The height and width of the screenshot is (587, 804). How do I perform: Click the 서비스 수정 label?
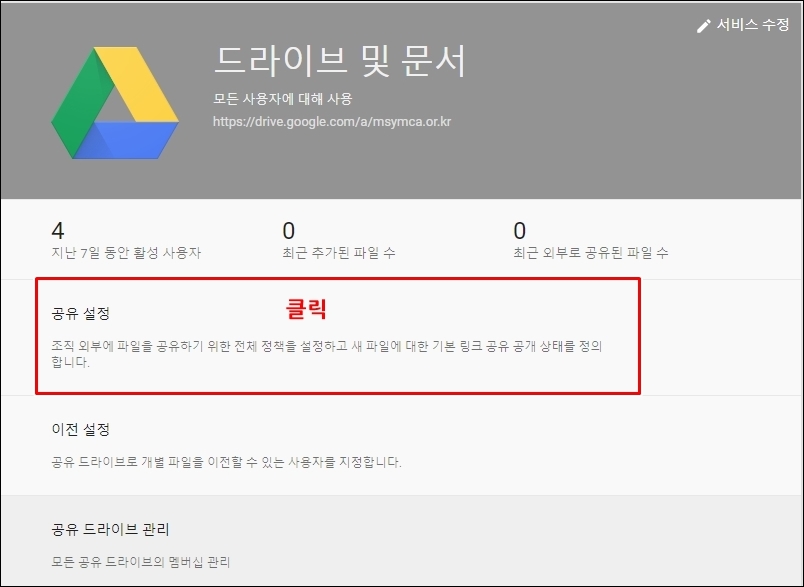pos(752,25)
